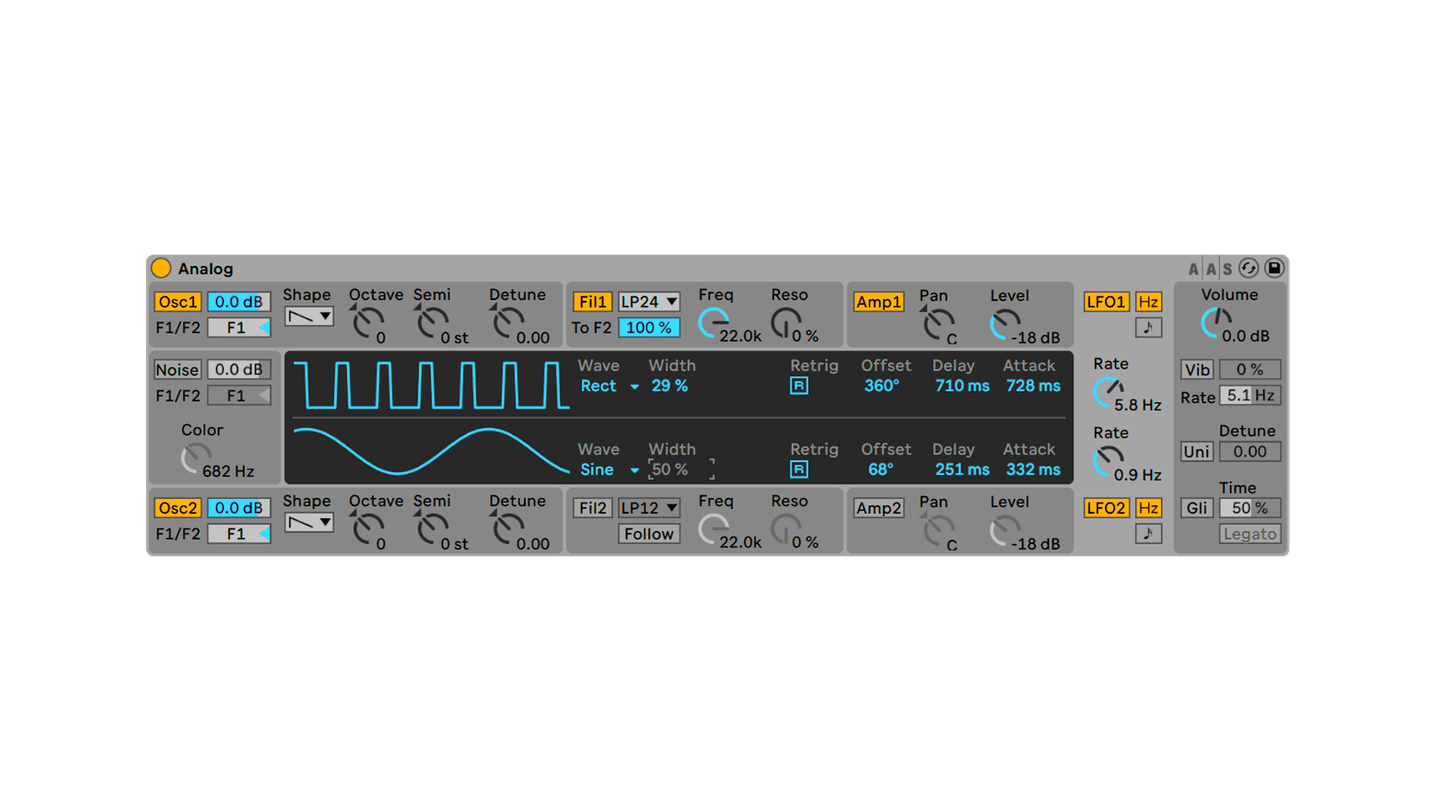Save the Analog preset with the save icon
Viewport: 1440px width, 810px height.
(1273, 268)
